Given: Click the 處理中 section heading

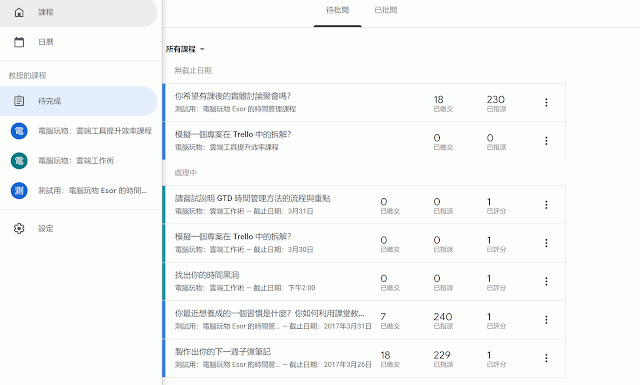Looking at the screenshot, I should (x=186, y=173).
